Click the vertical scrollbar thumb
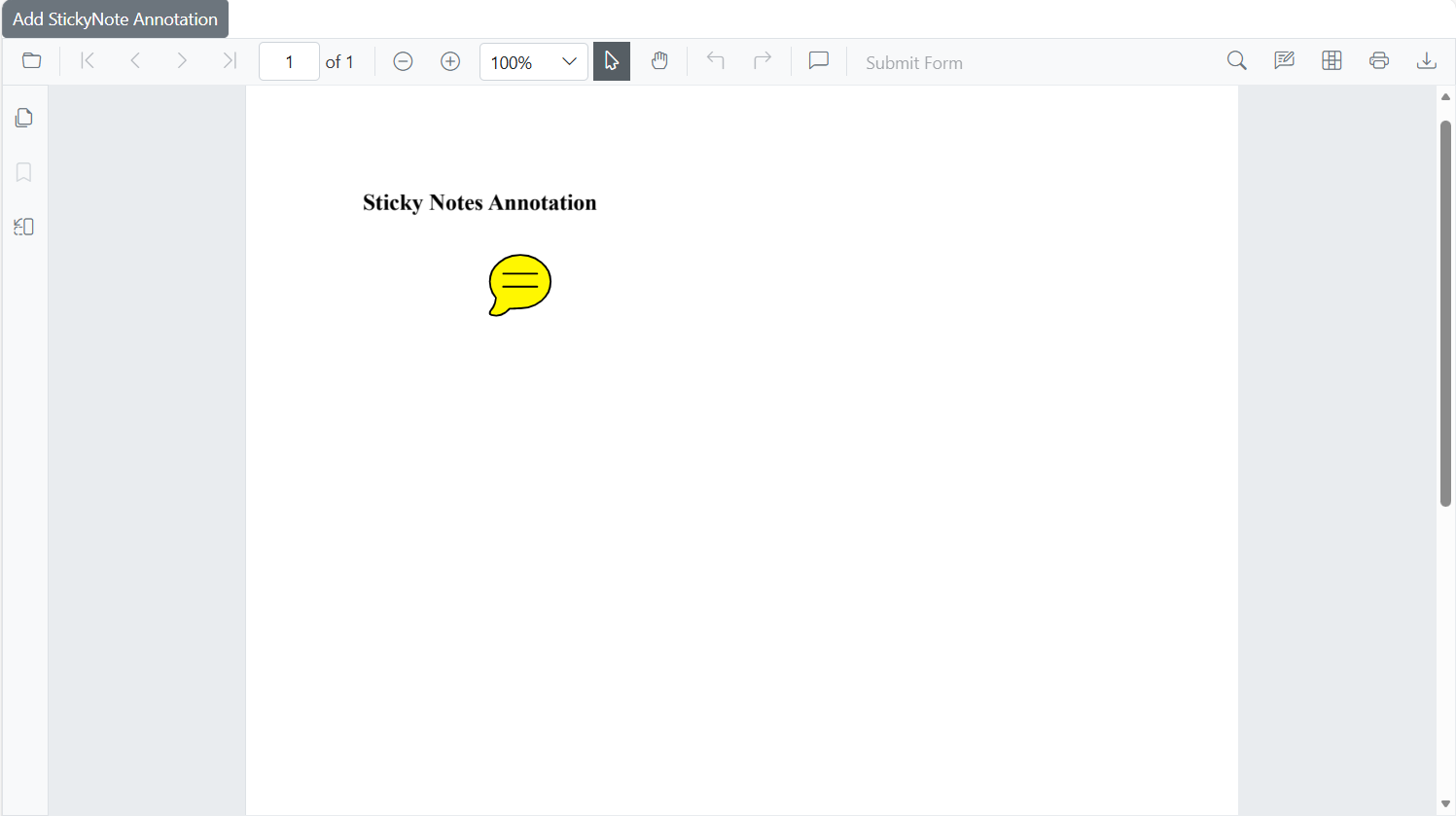Image resolution: width=1456 pixels, height=816 pixels. [x=1445, y=311]
